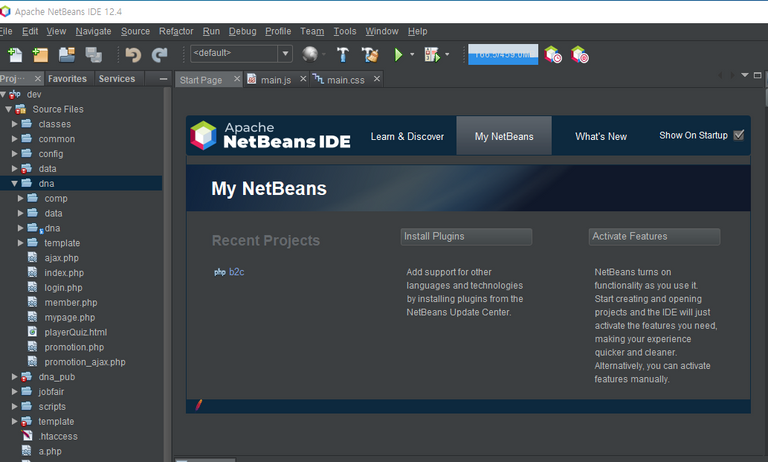Viewport: 768px width, 462px height.
Task: Select the ajax.php file
Action: tap(62, 258)
